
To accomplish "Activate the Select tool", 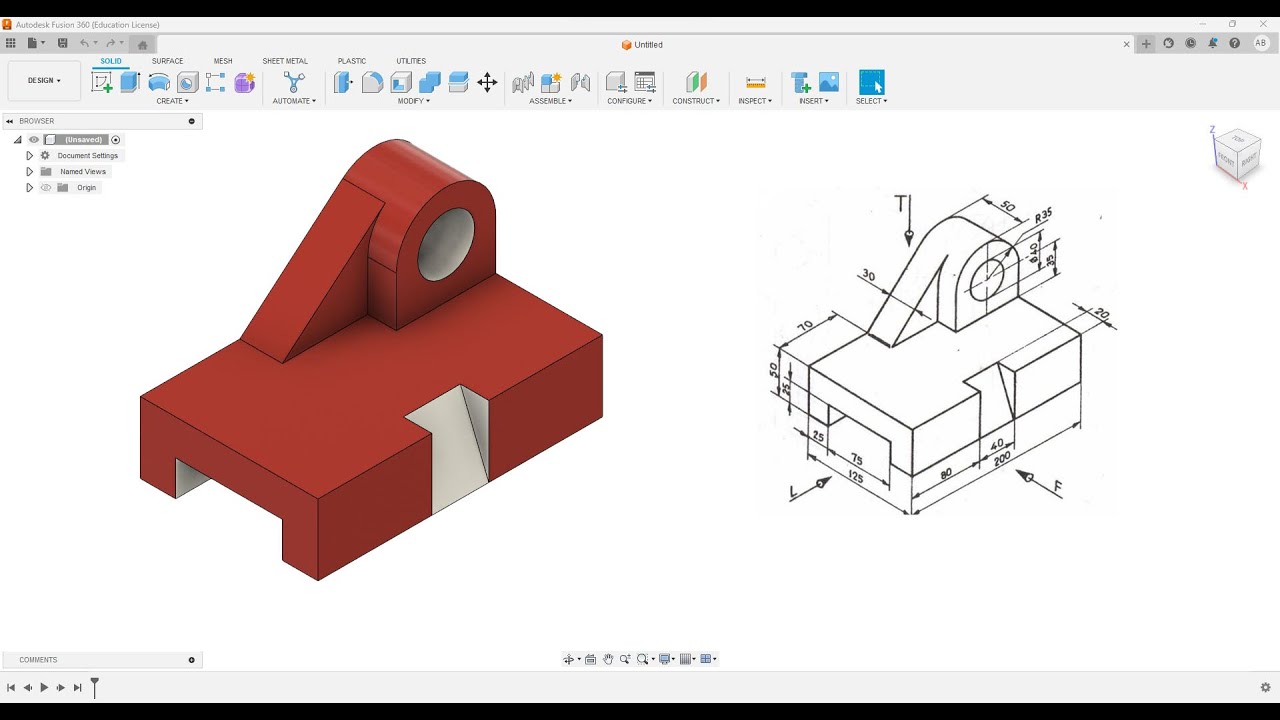I will click(872, 82).
